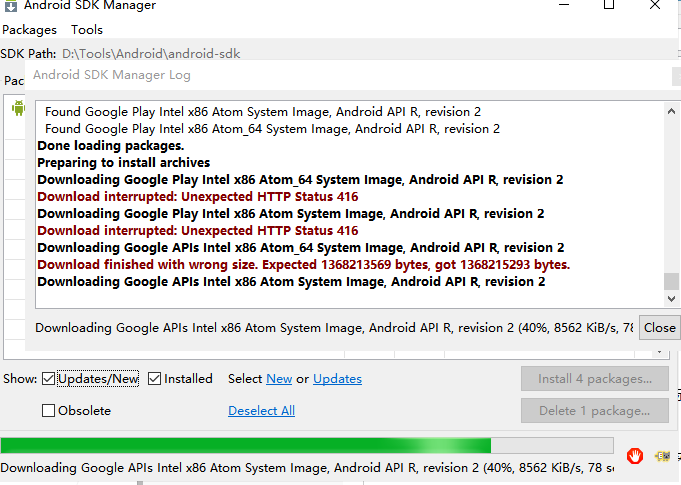681x485 pixels.
Task: Select the 'Done loading packages.' log line
Action: tap(111, 146)
